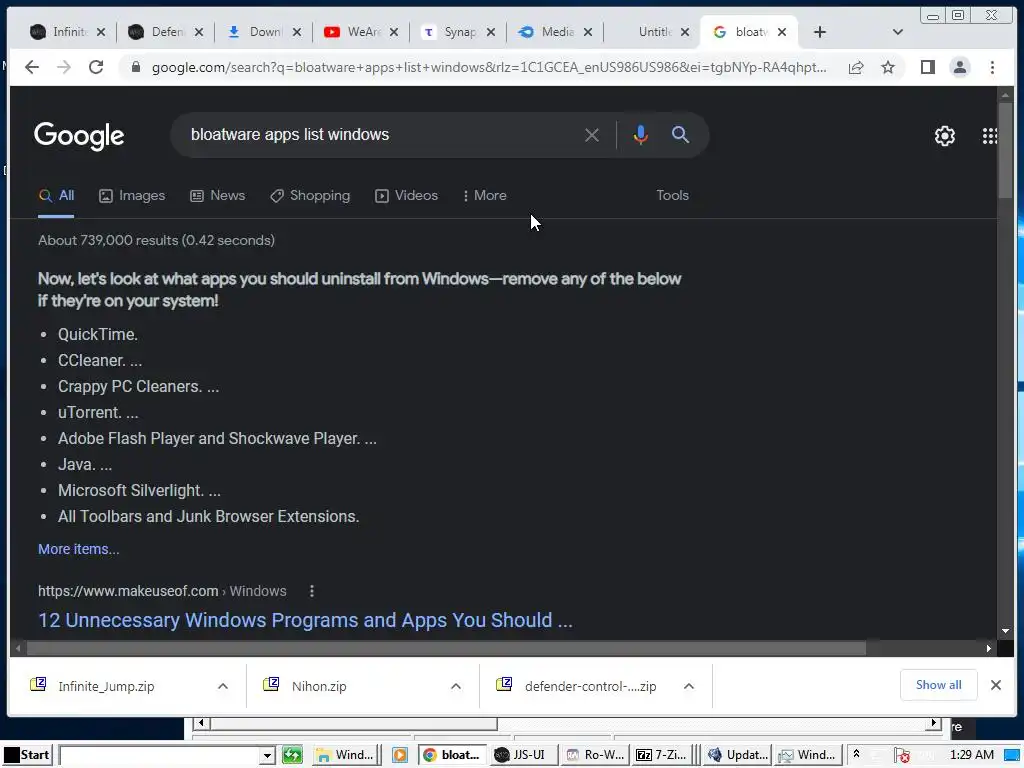Click the More items link
This screenshot has width=1024, height=768.
78,549
